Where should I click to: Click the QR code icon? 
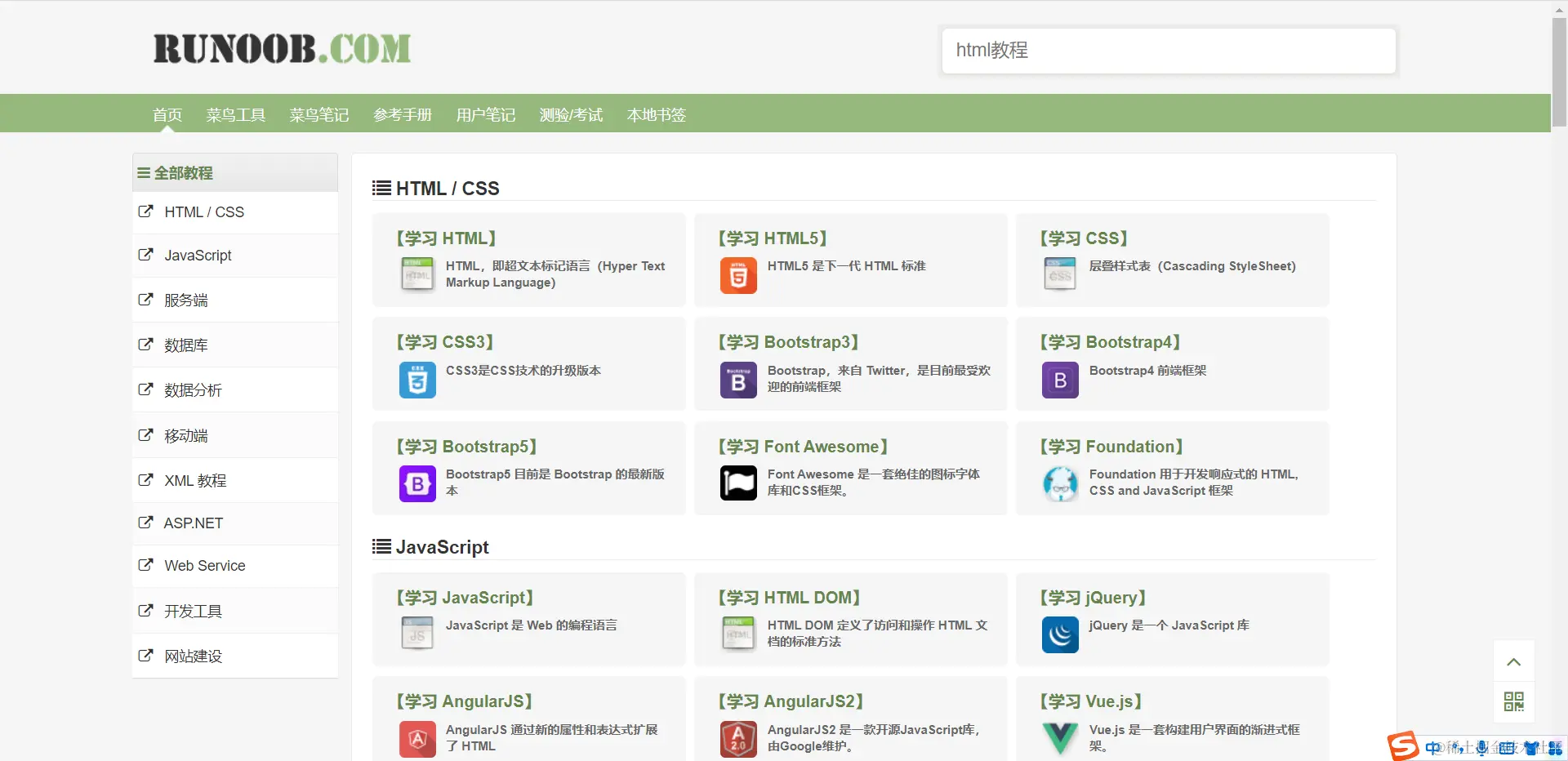pyautogui.click(x=1514, y=701)
